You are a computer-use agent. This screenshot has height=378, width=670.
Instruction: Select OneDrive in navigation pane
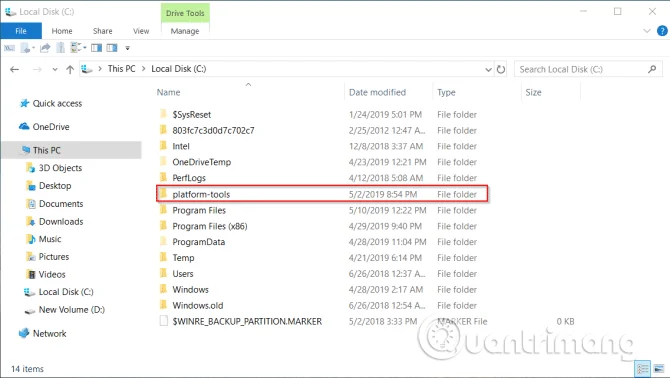51,127
